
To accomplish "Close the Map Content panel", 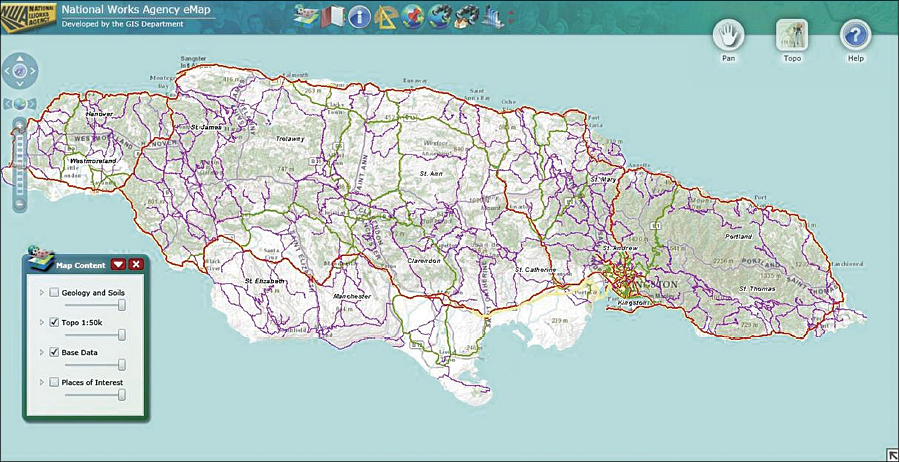I will point(136,264).
